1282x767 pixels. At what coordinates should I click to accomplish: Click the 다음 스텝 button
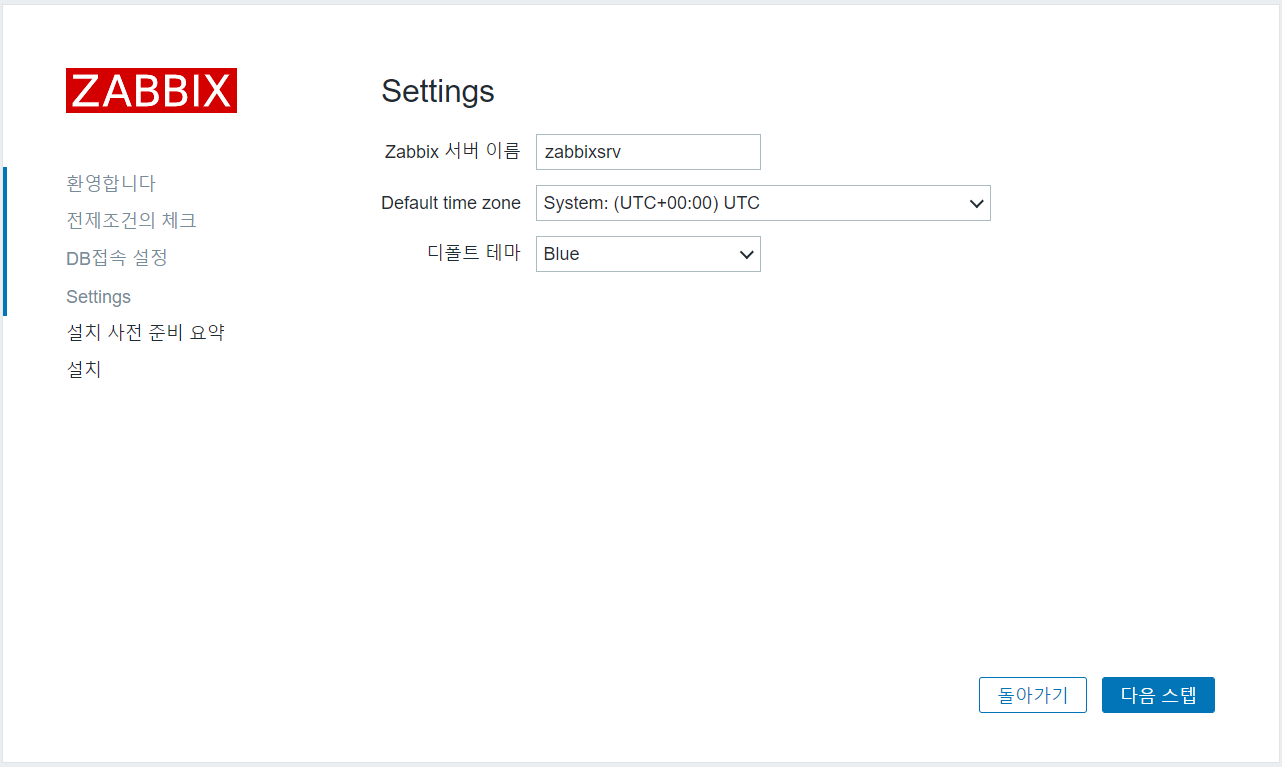(x=1158, y=695)
